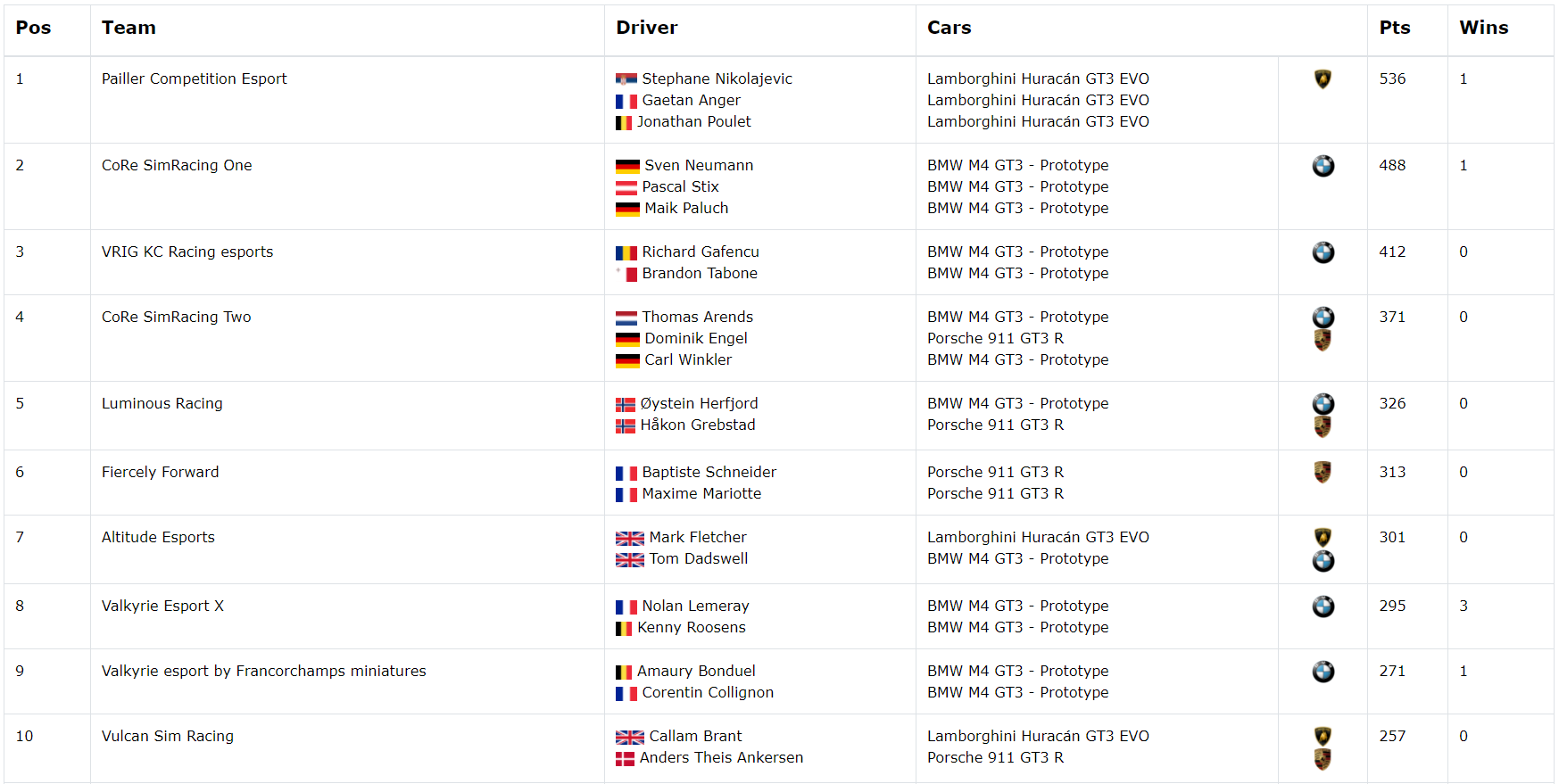Click the Lamborghini logo in Altitude Esports row
Viewport: 1559px width, 784px height.
tap(1323, 537)
